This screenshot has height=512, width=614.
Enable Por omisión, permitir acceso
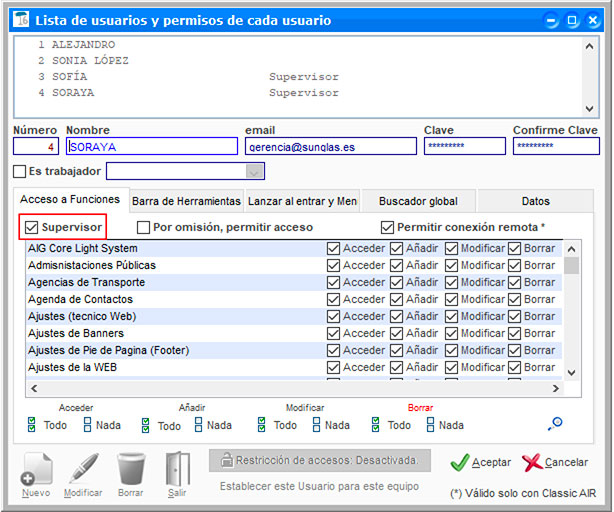coord(143,227)
